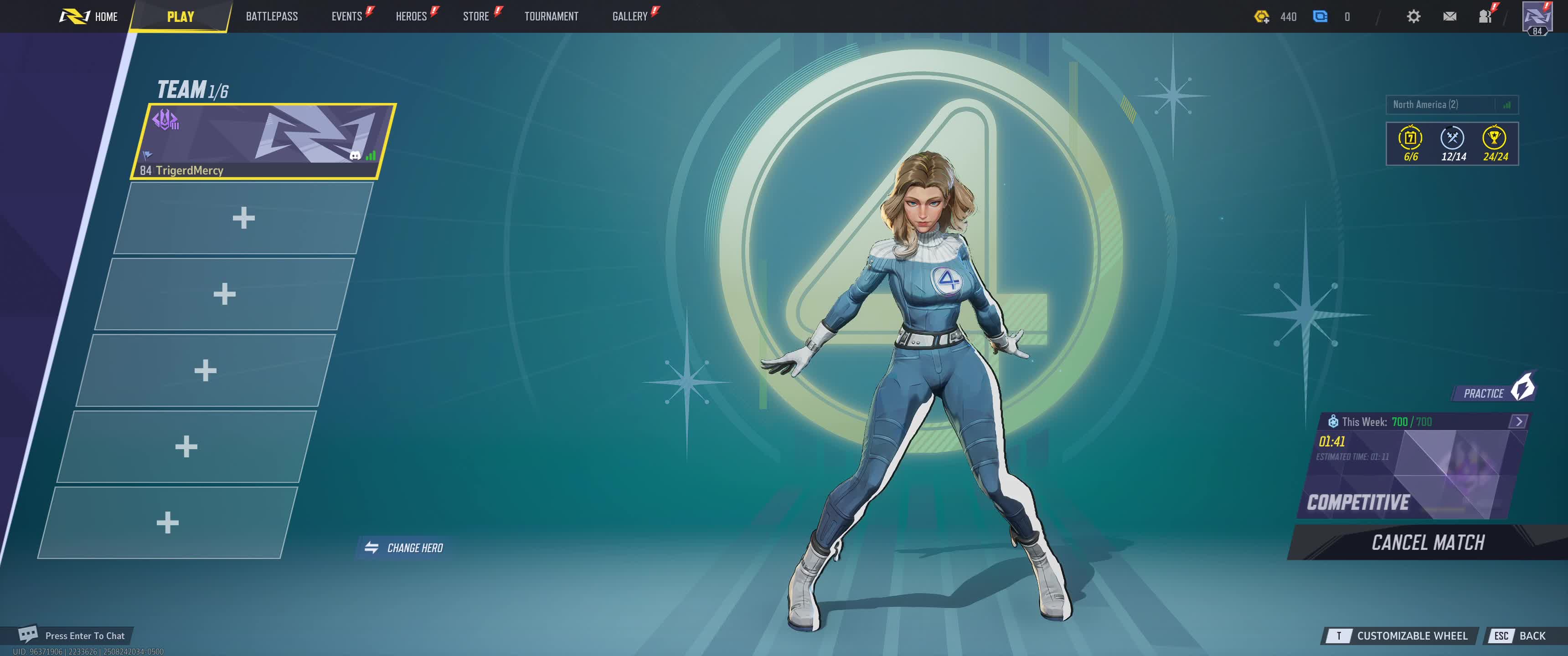1568x656 pixels.
Task: Open the CUSTOMIZABLE WHEEL option
Action: coord(1400,636)
